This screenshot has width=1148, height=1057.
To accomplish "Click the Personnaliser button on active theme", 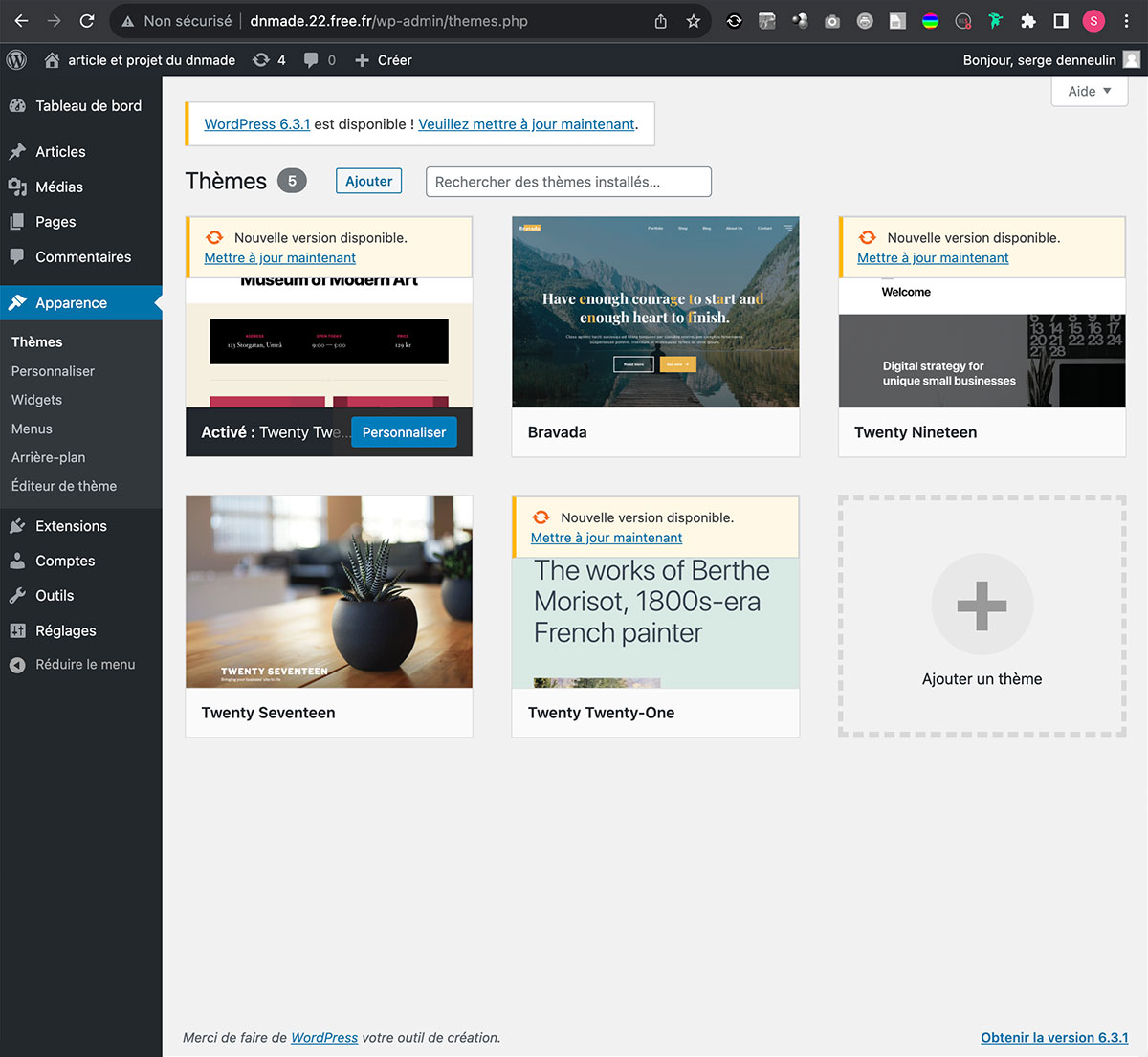I will (404, 432).
